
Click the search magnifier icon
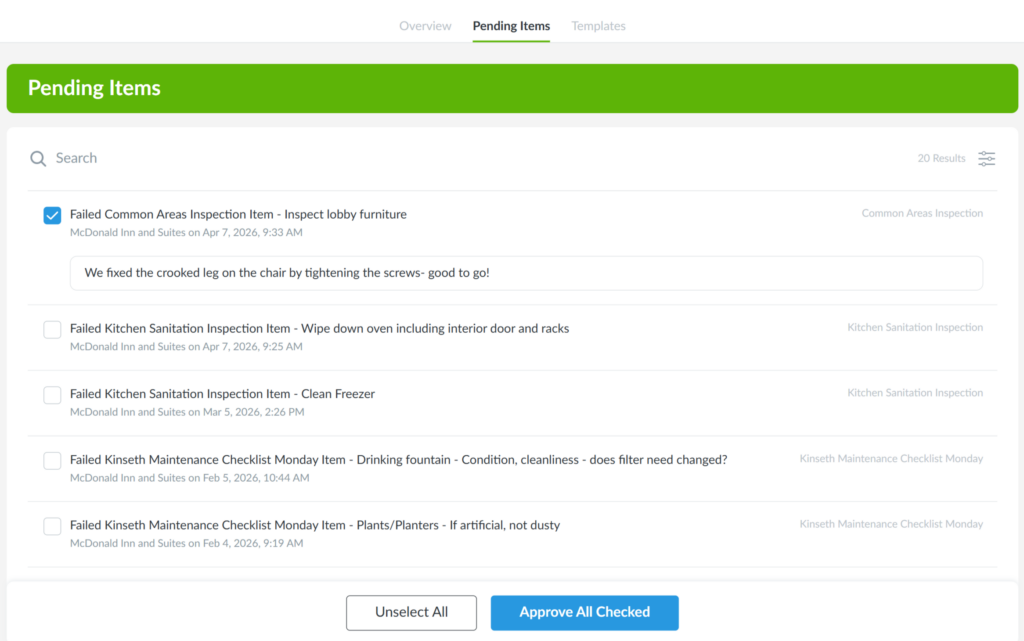pos(38,159)
